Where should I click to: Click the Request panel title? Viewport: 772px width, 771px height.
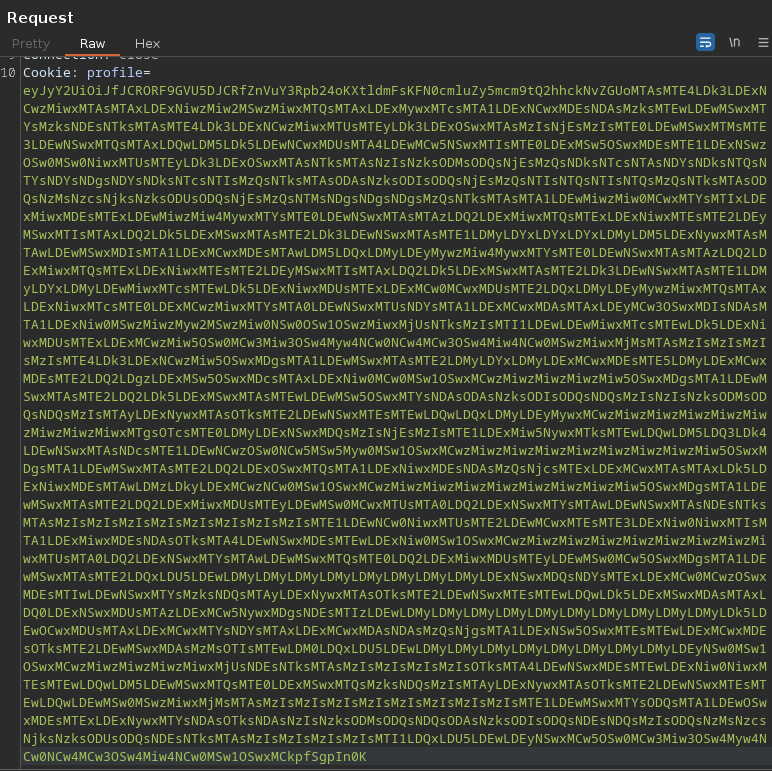tap(40, 17)
